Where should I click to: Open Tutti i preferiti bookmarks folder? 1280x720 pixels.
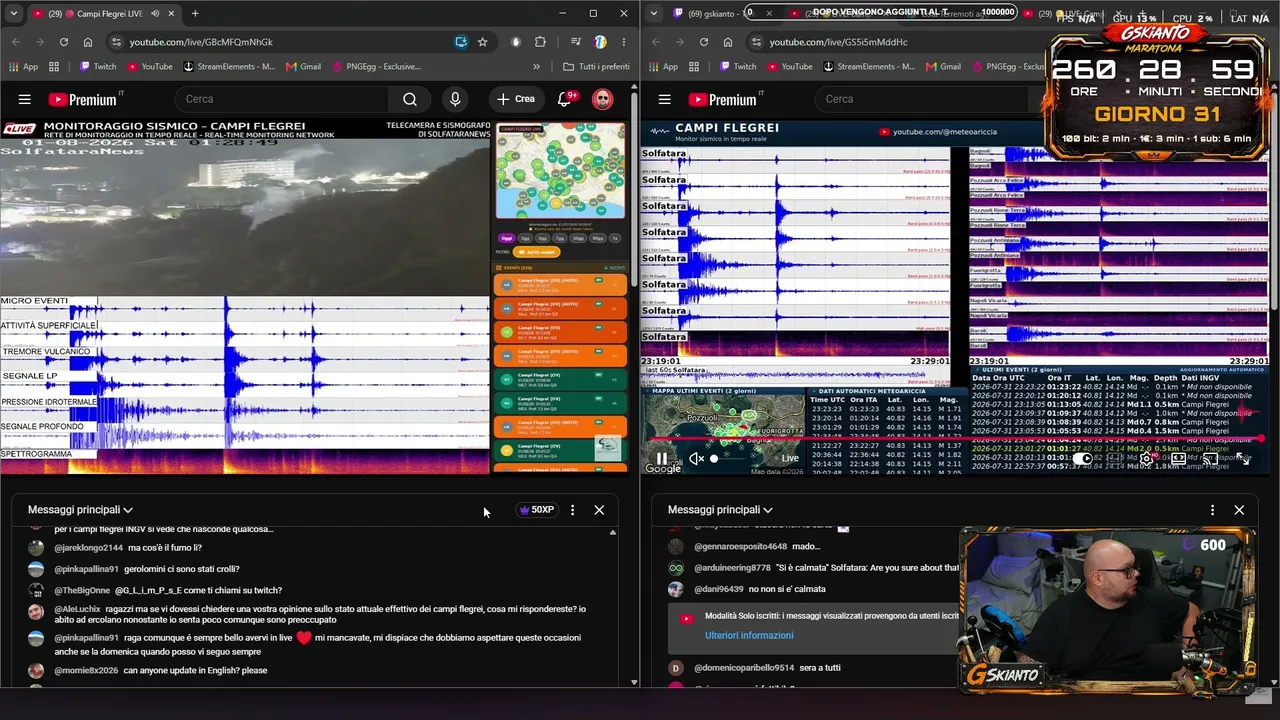click(x=597, y=67)
